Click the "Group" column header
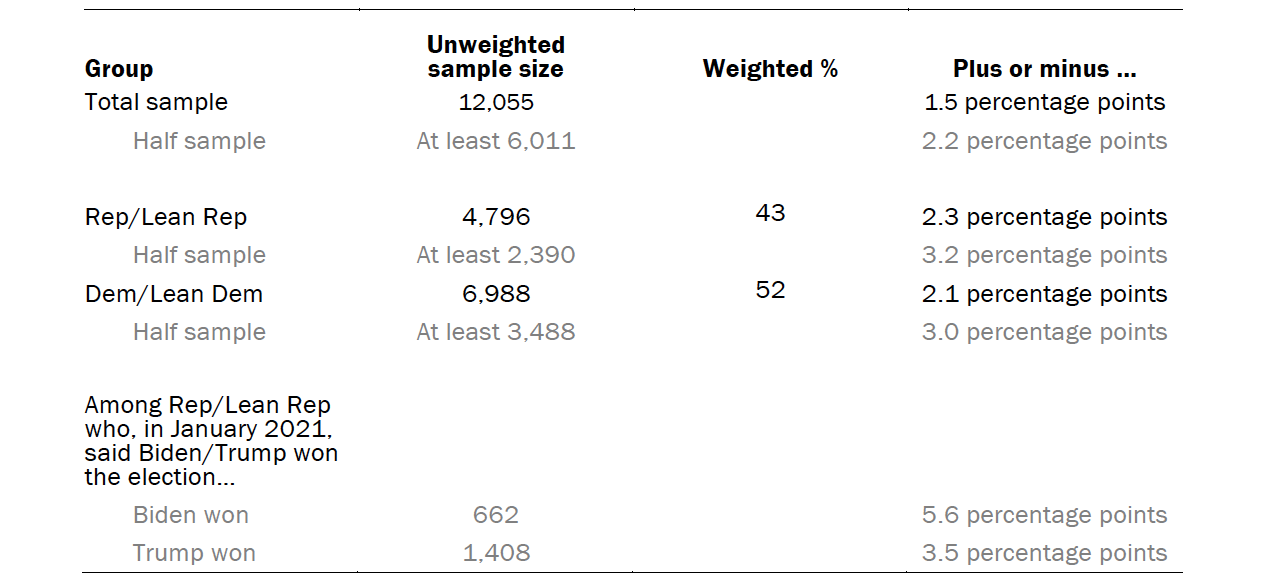This screenshot has width=1280, height=580. [119, 69]
